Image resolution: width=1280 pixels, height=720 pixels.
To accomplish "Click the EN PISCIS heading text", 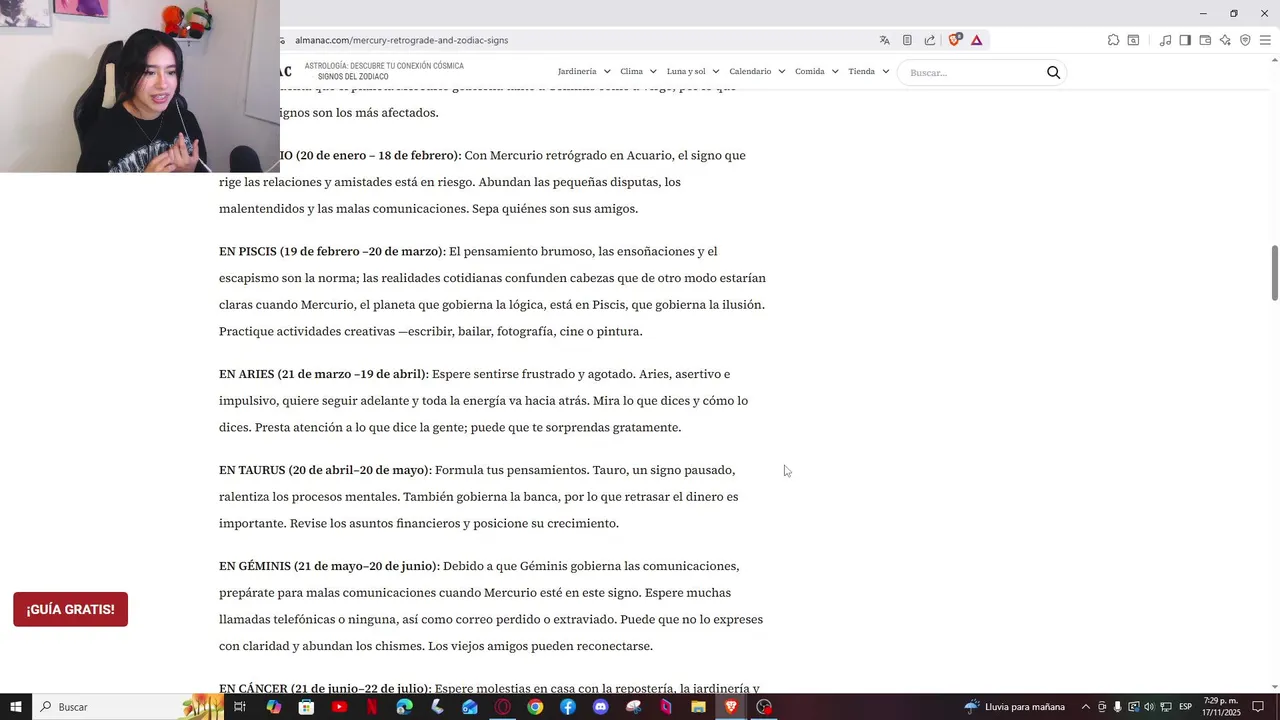I will coord(332,251).
